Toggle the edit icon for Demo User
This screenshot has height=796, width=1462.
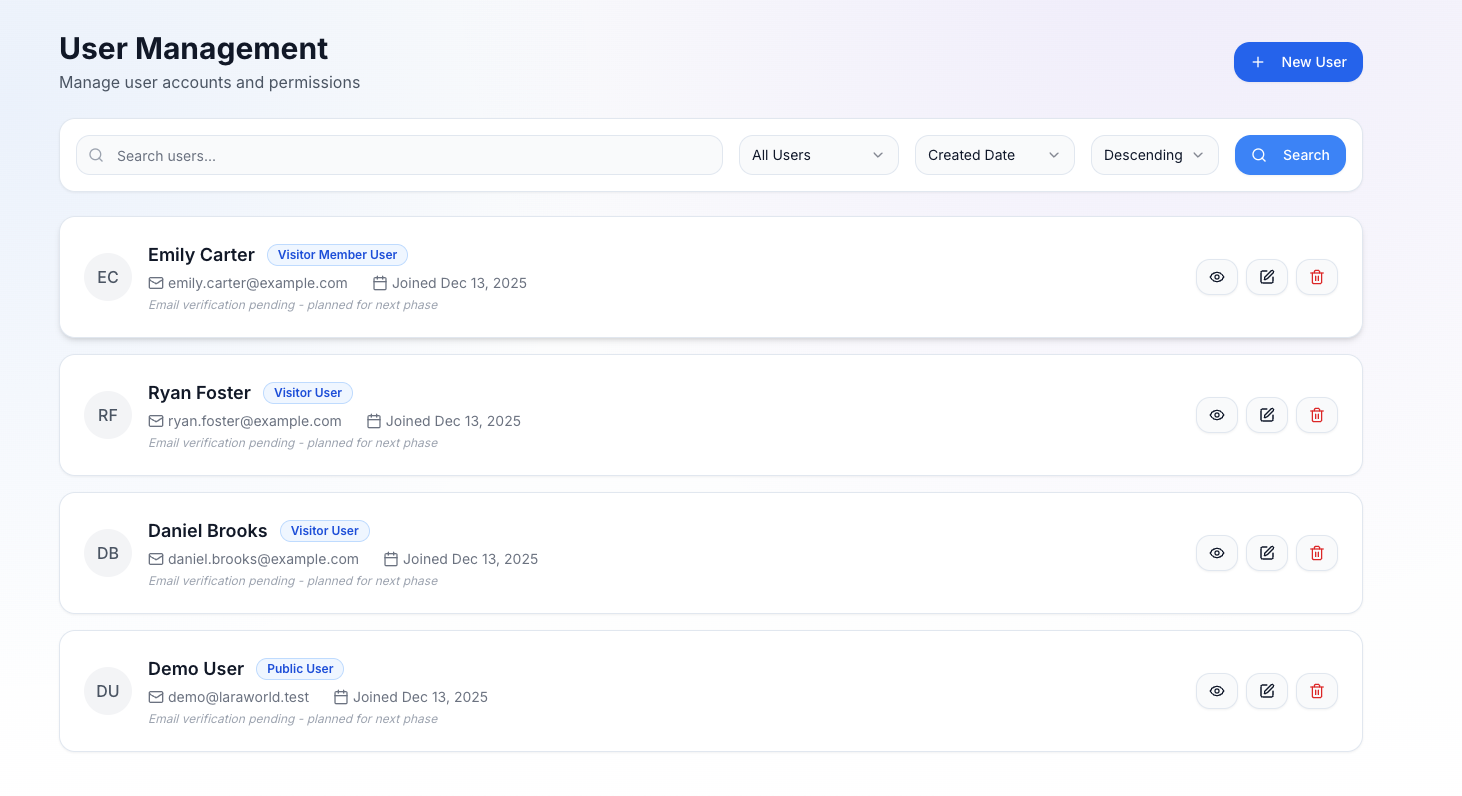pyautogui.click(x=1267, y=691)
